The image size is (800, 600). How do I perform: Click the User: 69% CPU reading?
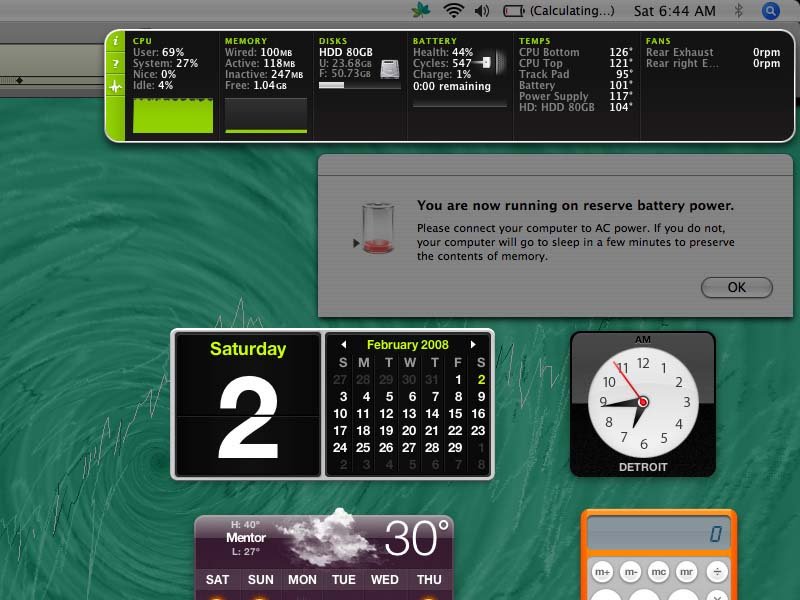coord(158,52)
